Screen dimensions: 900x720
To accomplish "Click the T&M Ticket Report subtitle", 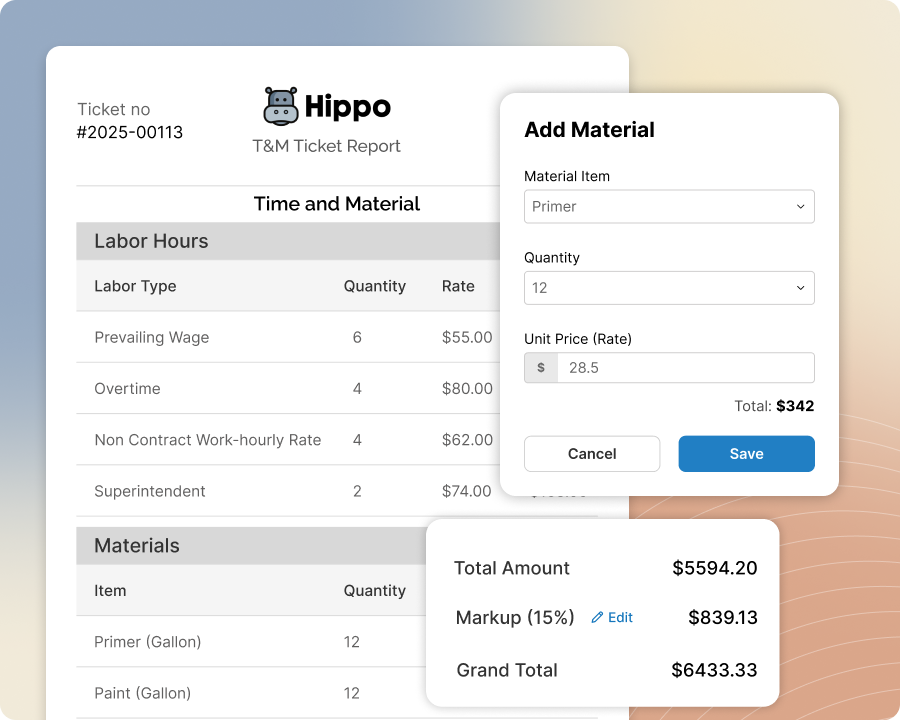I will click(x=327, y=146).
